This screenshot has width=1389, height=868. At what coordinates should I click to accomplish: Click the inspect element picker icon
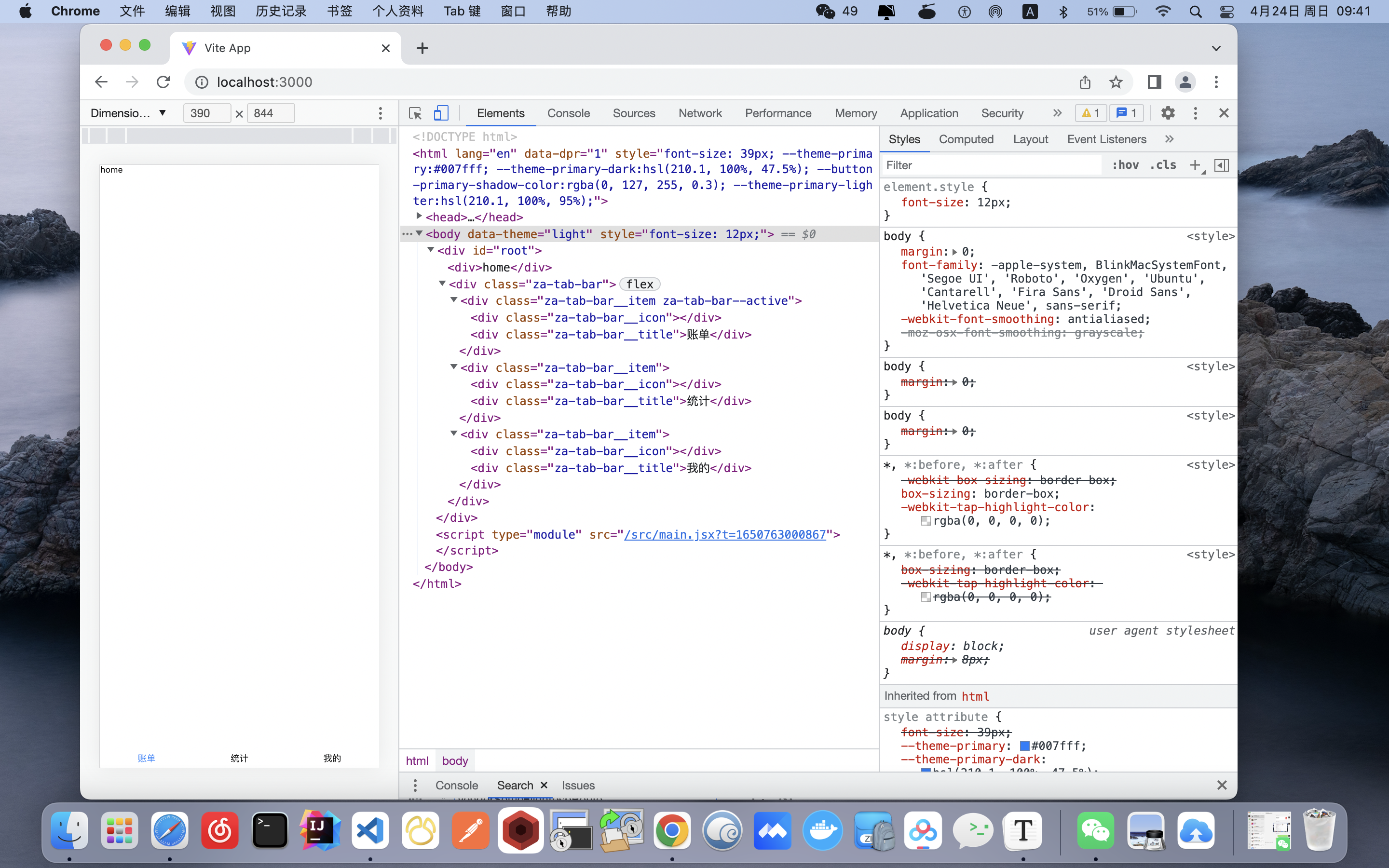(x=415, y=113)
